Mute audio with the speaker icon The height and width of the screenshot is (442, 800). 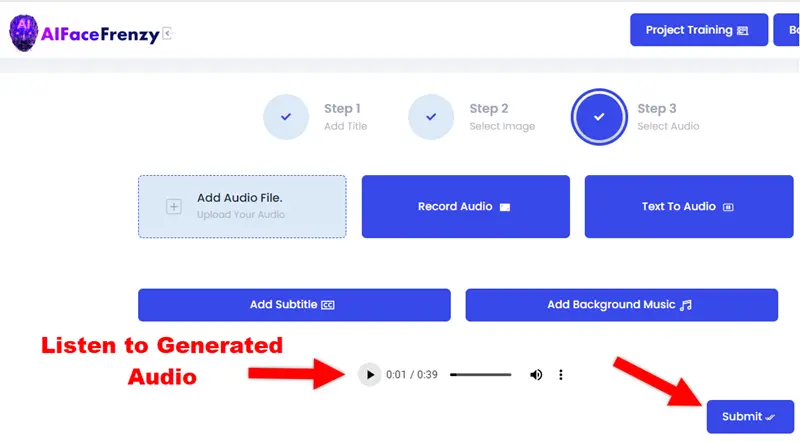click(536, 375)
